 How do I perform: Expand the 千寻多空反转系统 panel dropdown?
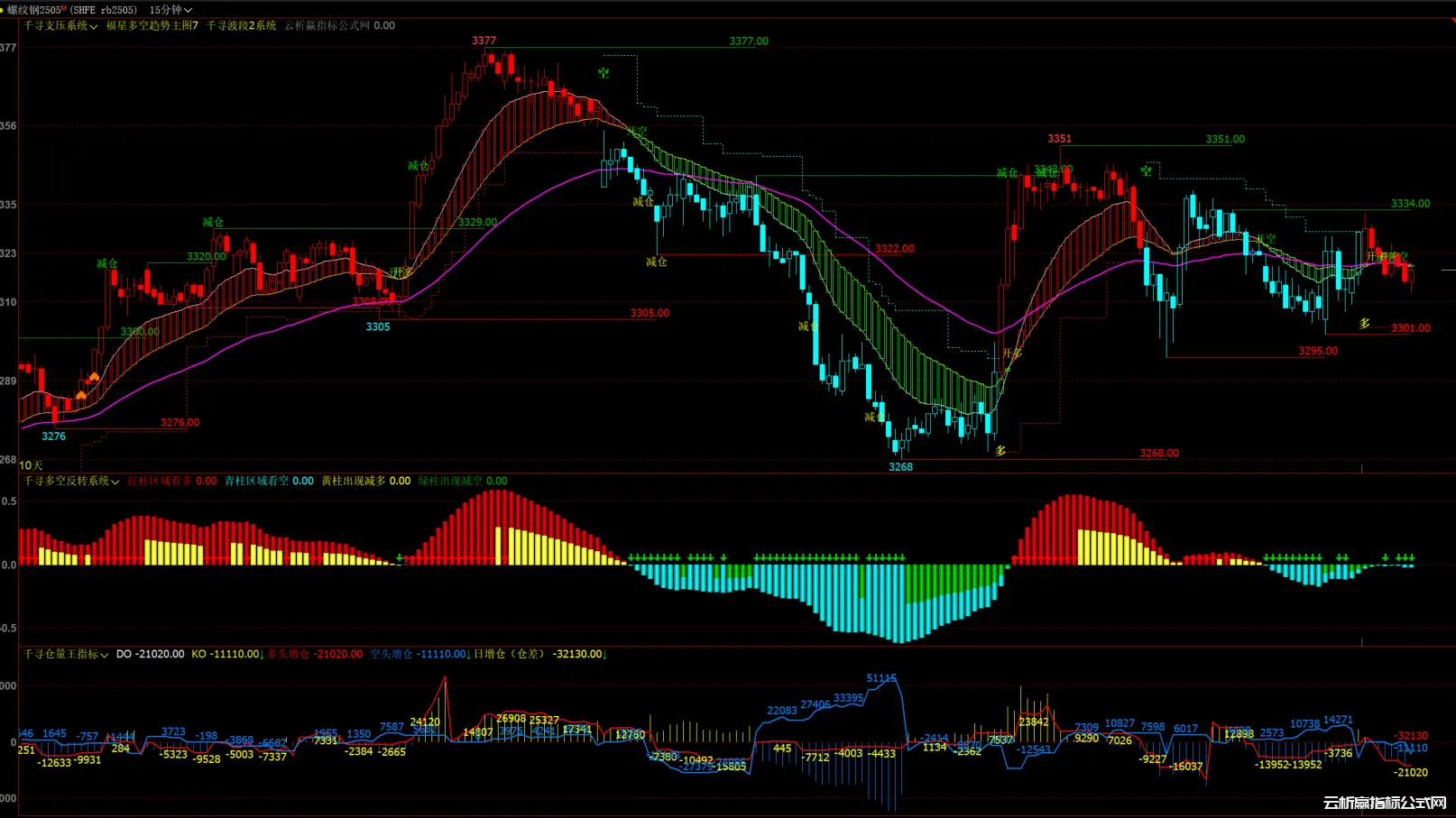(71, 482)
